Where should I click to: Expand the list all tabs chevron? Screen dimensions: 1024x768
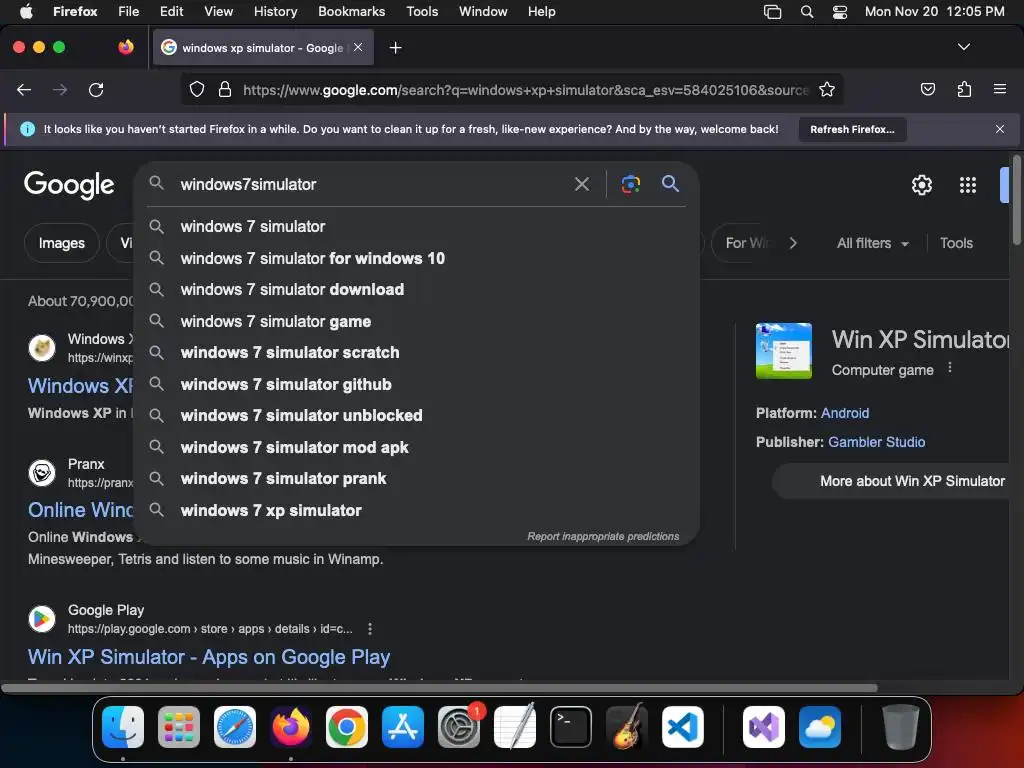pyautogui.click(x=963, y=47)
